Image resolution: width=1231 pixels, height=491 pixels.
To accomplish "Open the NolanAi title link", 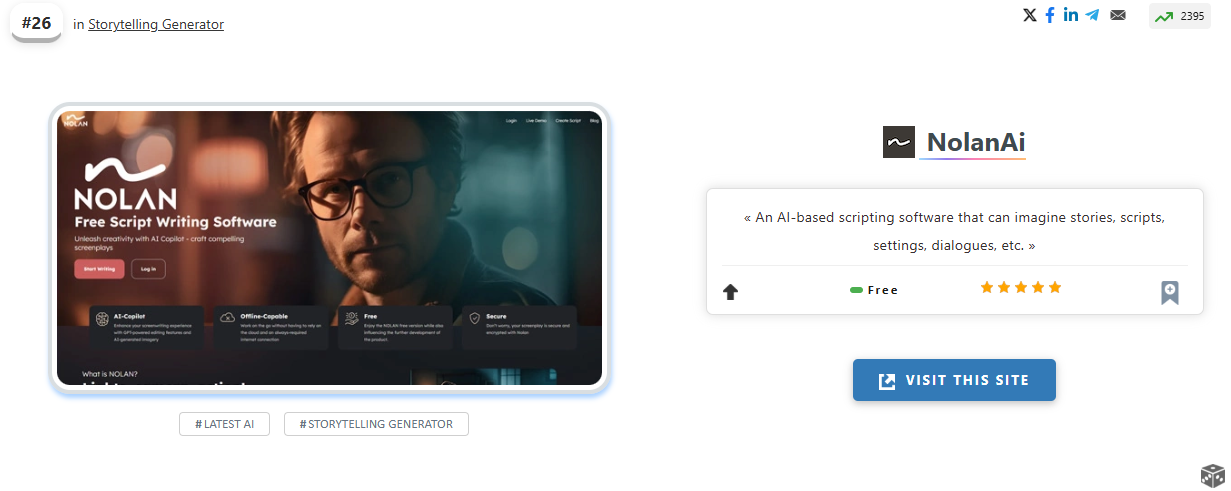I will tap(975, 142).
